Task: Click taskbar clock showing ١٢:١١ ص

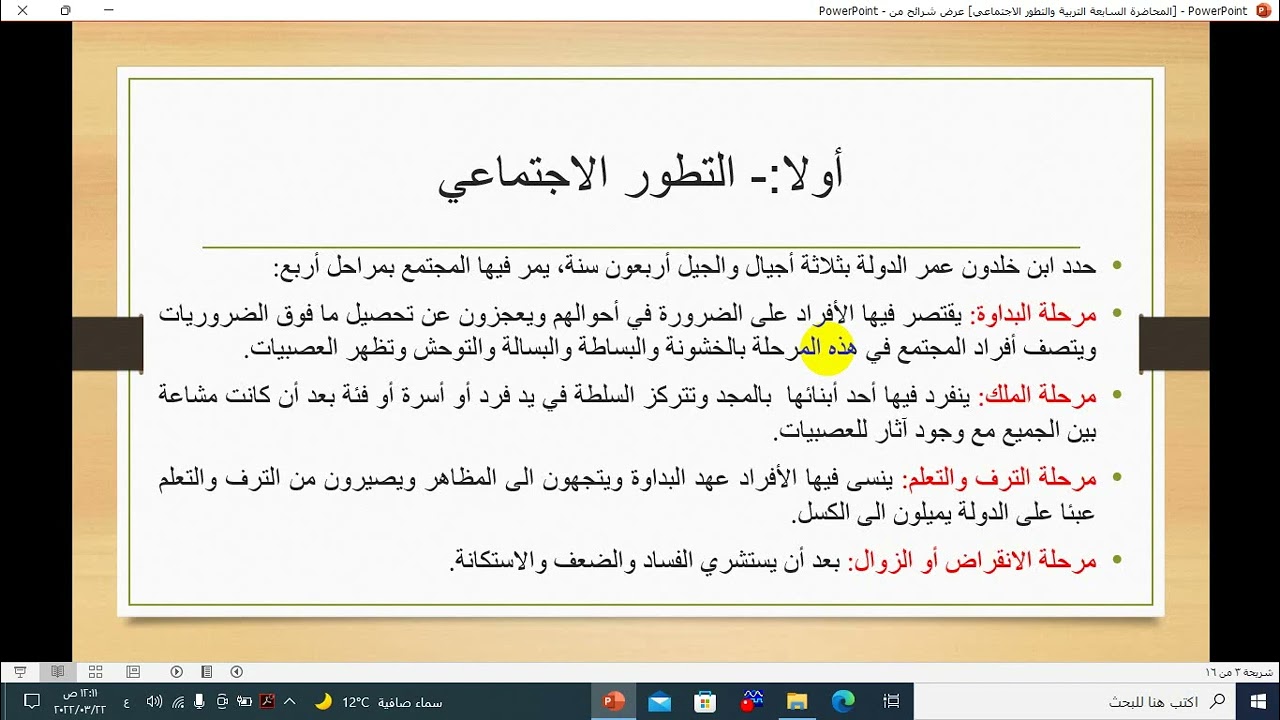Action: 80,702
